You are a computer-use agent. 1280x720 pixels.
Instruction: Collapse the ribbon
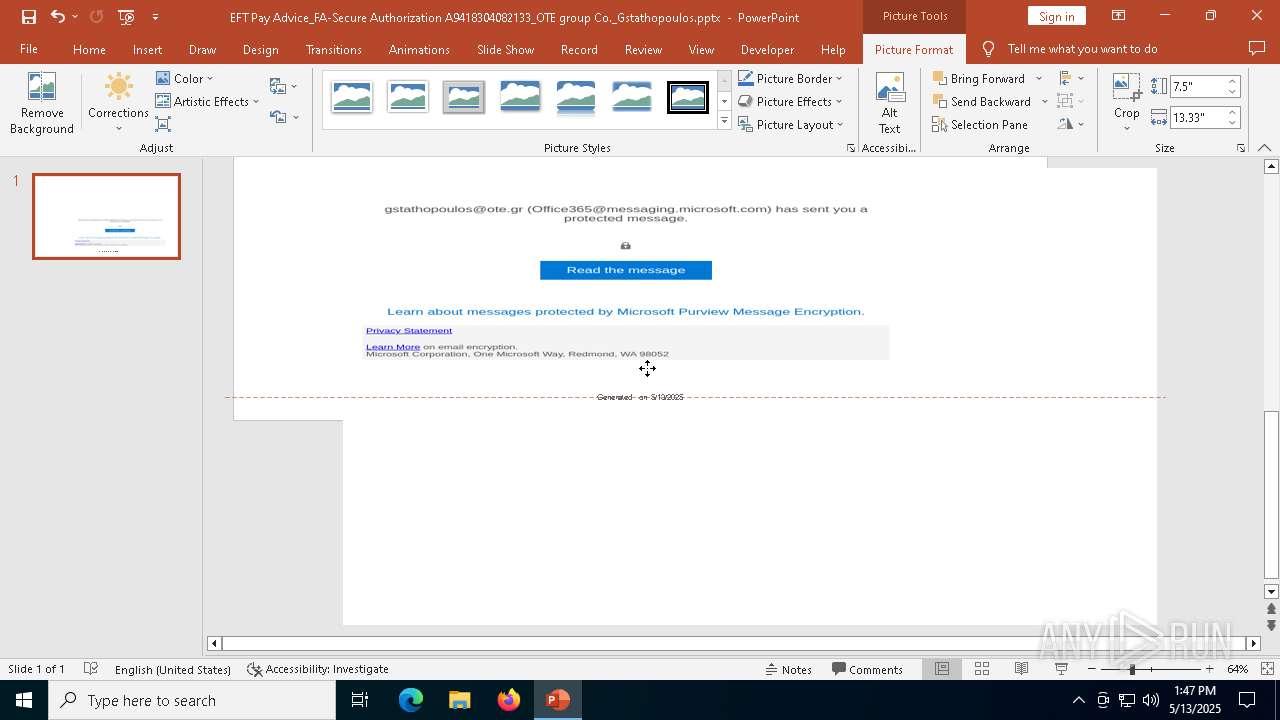coord(1265,148)
